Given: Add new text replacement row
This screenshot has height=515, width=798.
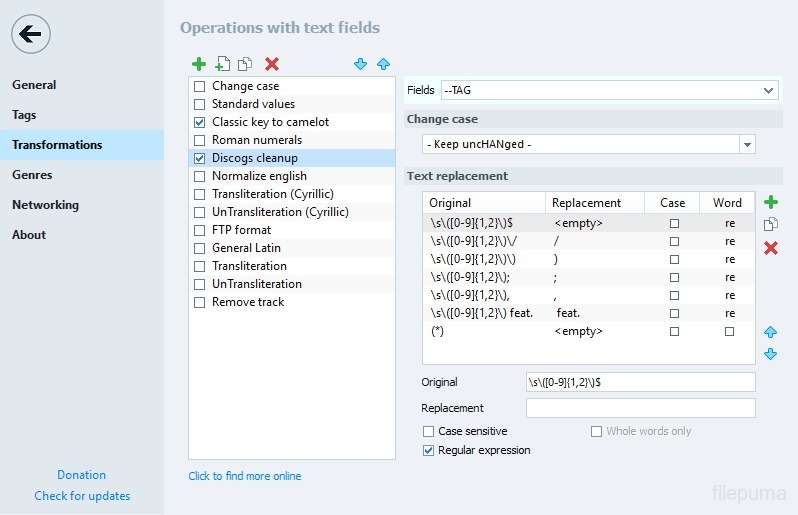Looking at the screenshot, I should click(770, 203).
